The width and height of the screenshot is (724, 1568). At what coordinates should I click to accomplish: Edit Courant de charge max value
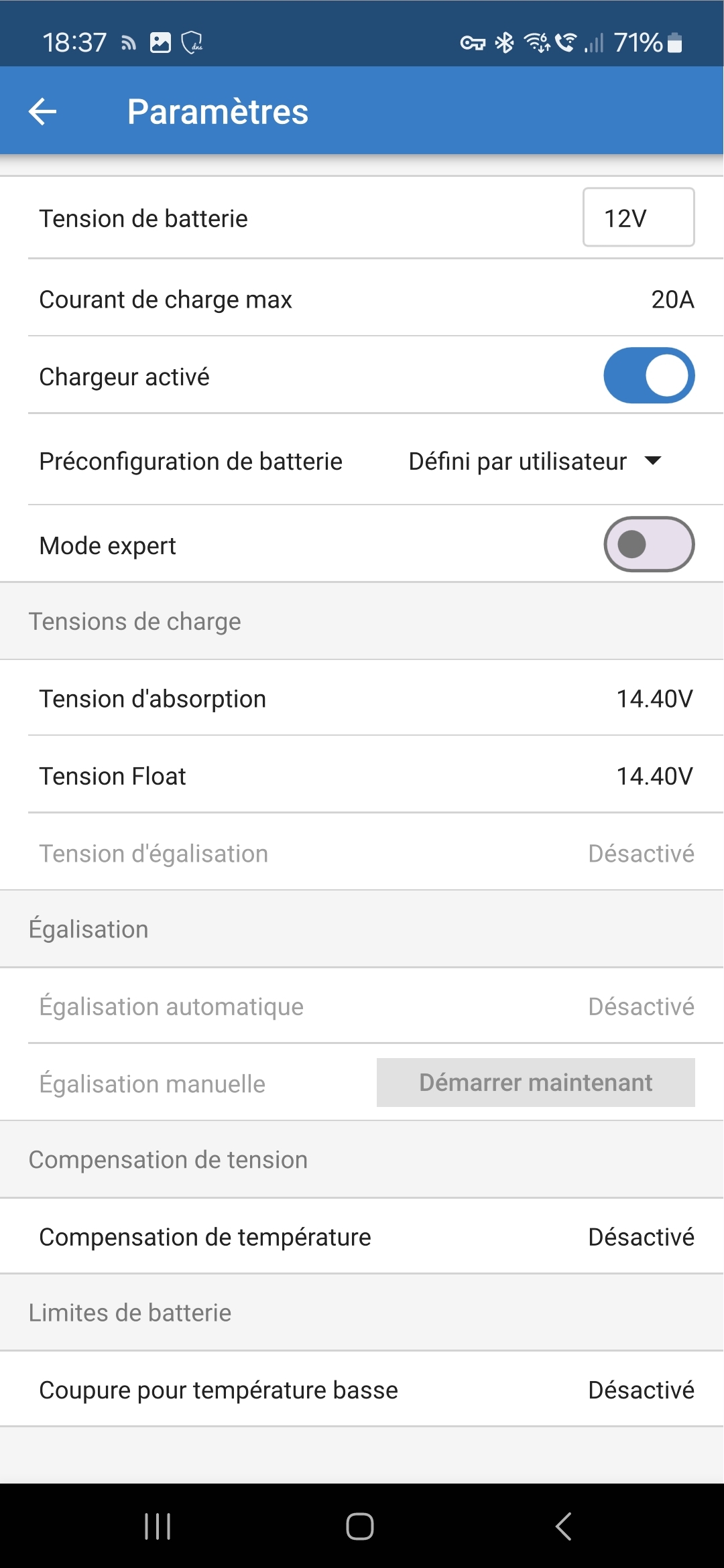coord(672,300)
